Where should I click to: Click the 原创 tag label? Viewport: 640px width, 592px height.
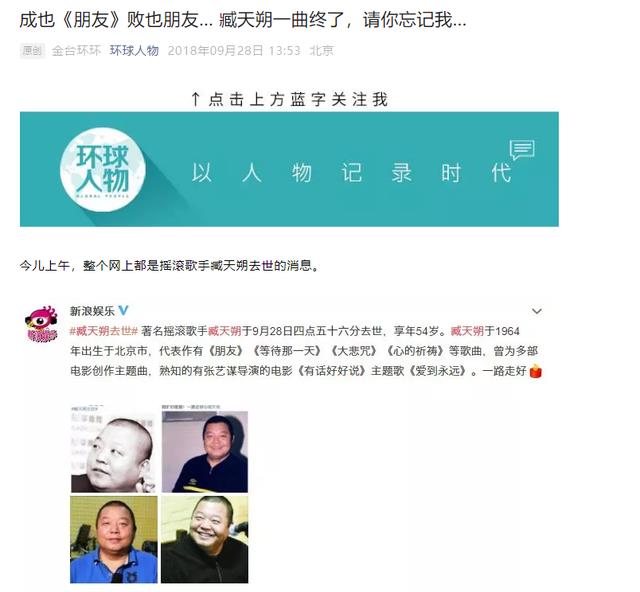32,51
